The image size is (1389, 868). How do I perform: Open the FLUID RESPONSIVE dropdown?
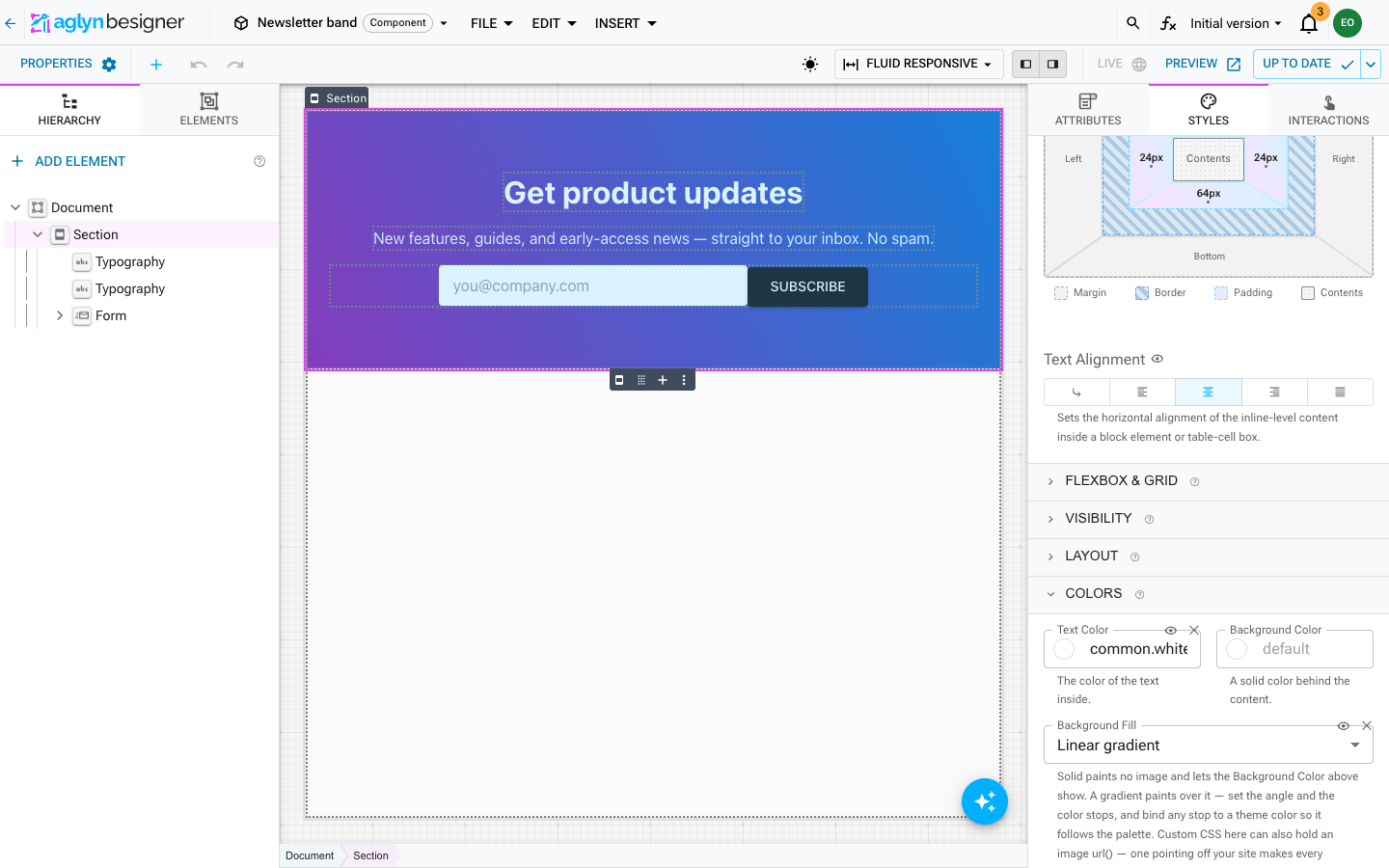918,65
